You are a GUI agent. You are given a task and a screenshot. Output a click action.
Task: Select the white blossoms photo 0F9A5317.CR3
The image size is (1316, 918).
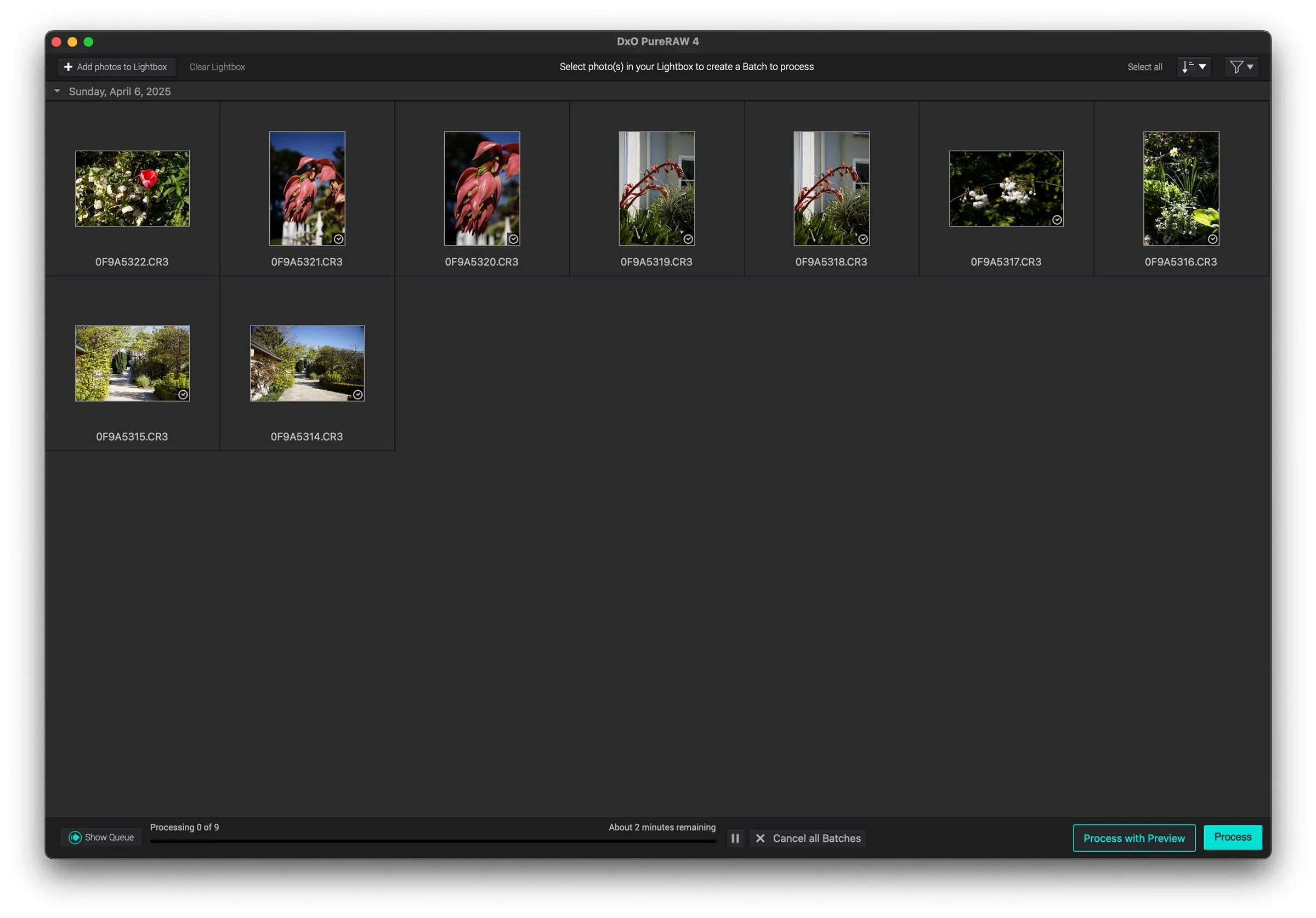[1006, 189]
